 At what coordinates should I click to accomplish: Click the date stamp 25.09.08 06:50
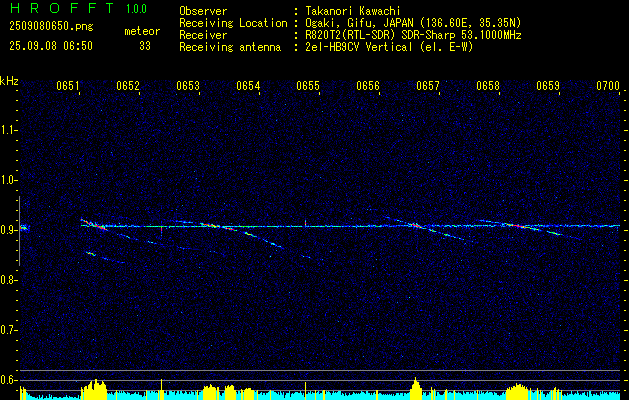(51, 46)
